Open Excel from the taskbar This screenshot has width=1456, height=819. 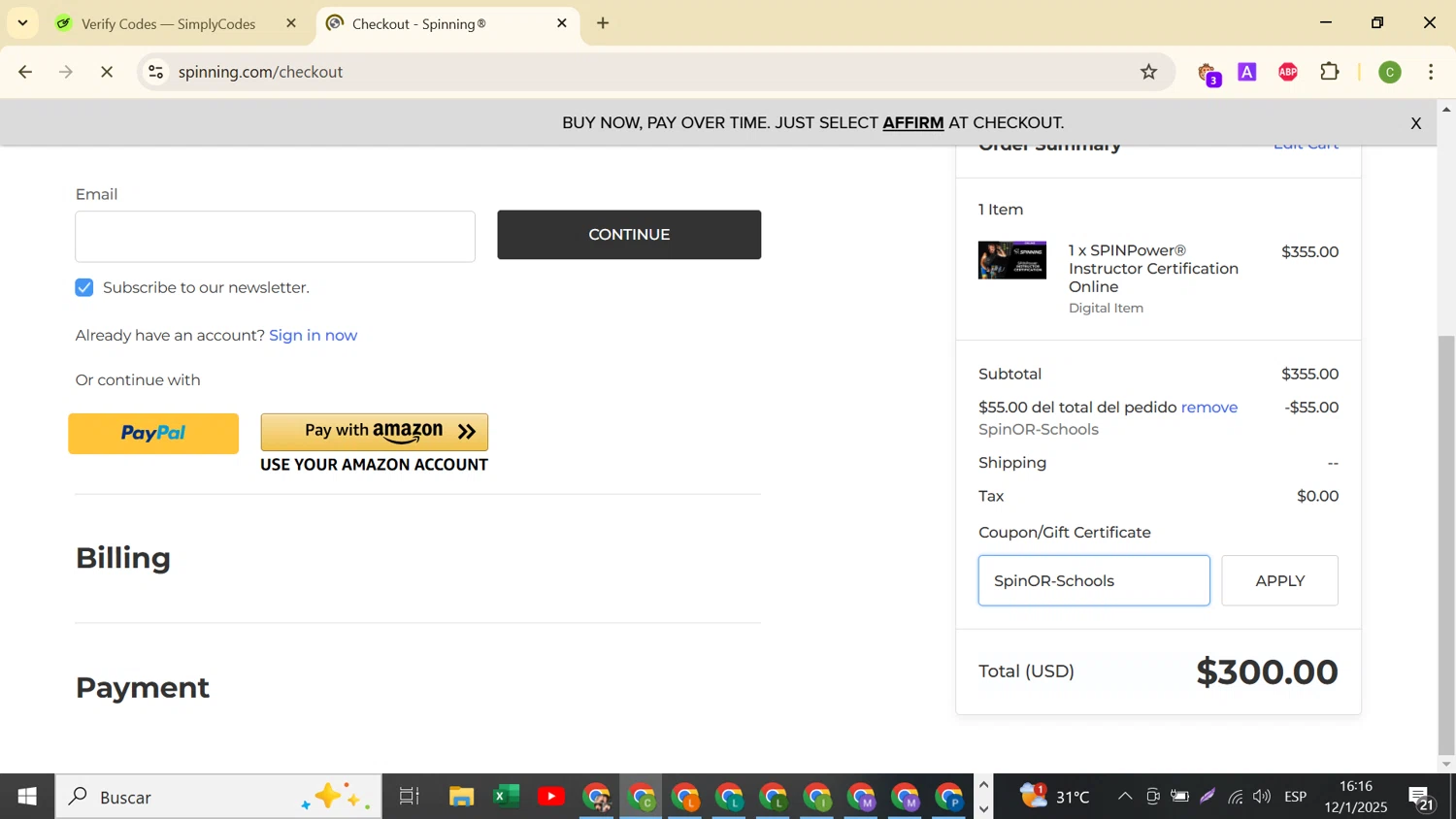506,797
